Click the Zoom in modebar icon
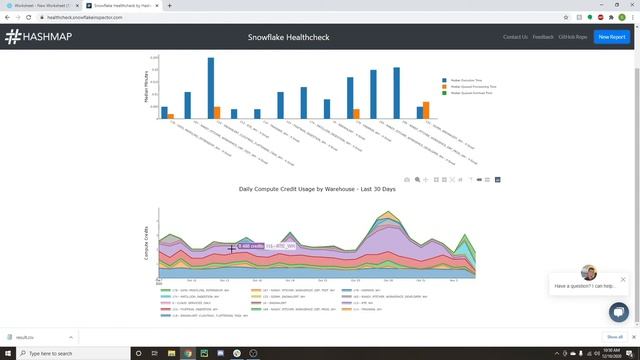640x360 pixels. [436, 180]
